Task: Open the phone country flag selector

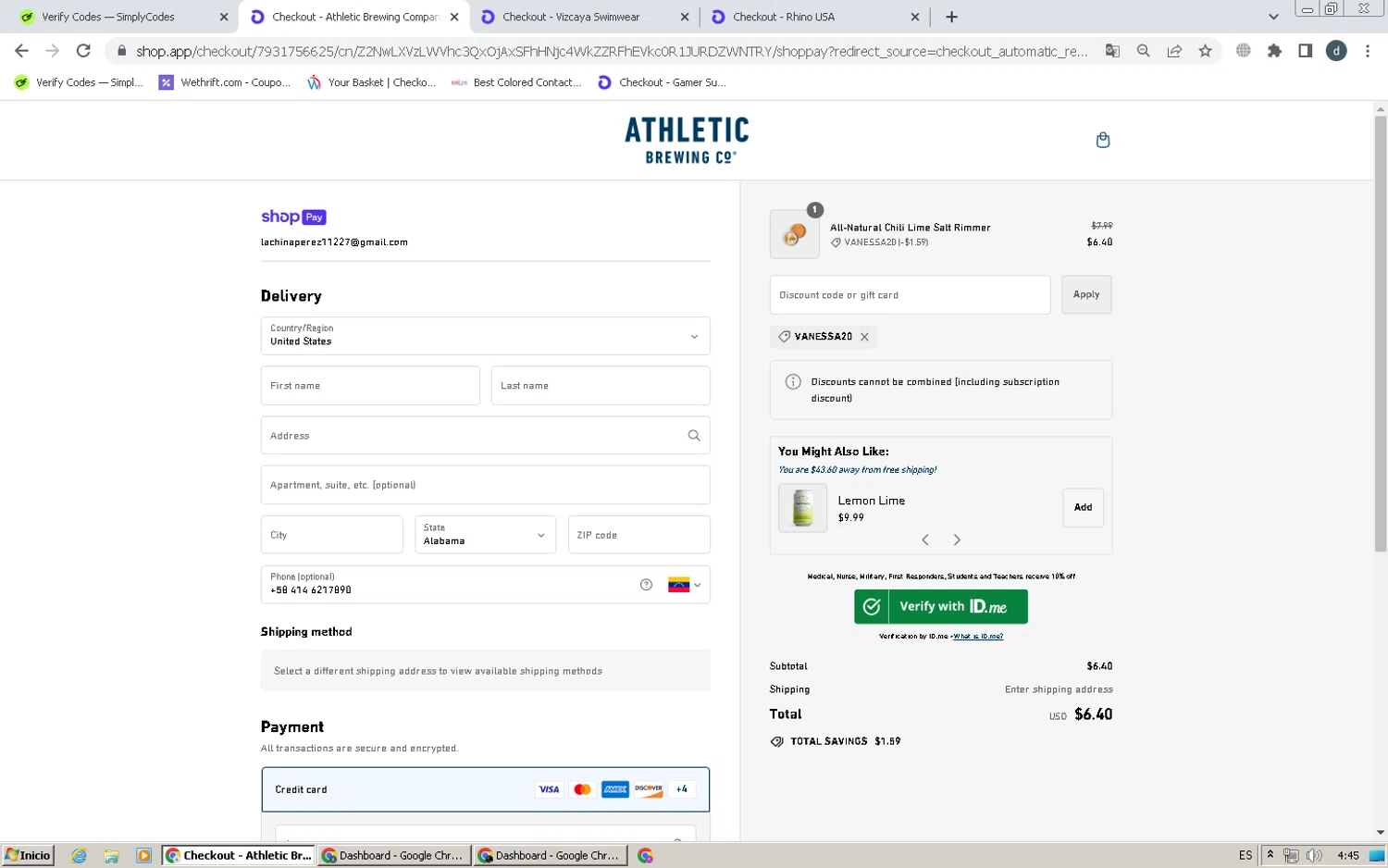Action: tap(685, 585)
